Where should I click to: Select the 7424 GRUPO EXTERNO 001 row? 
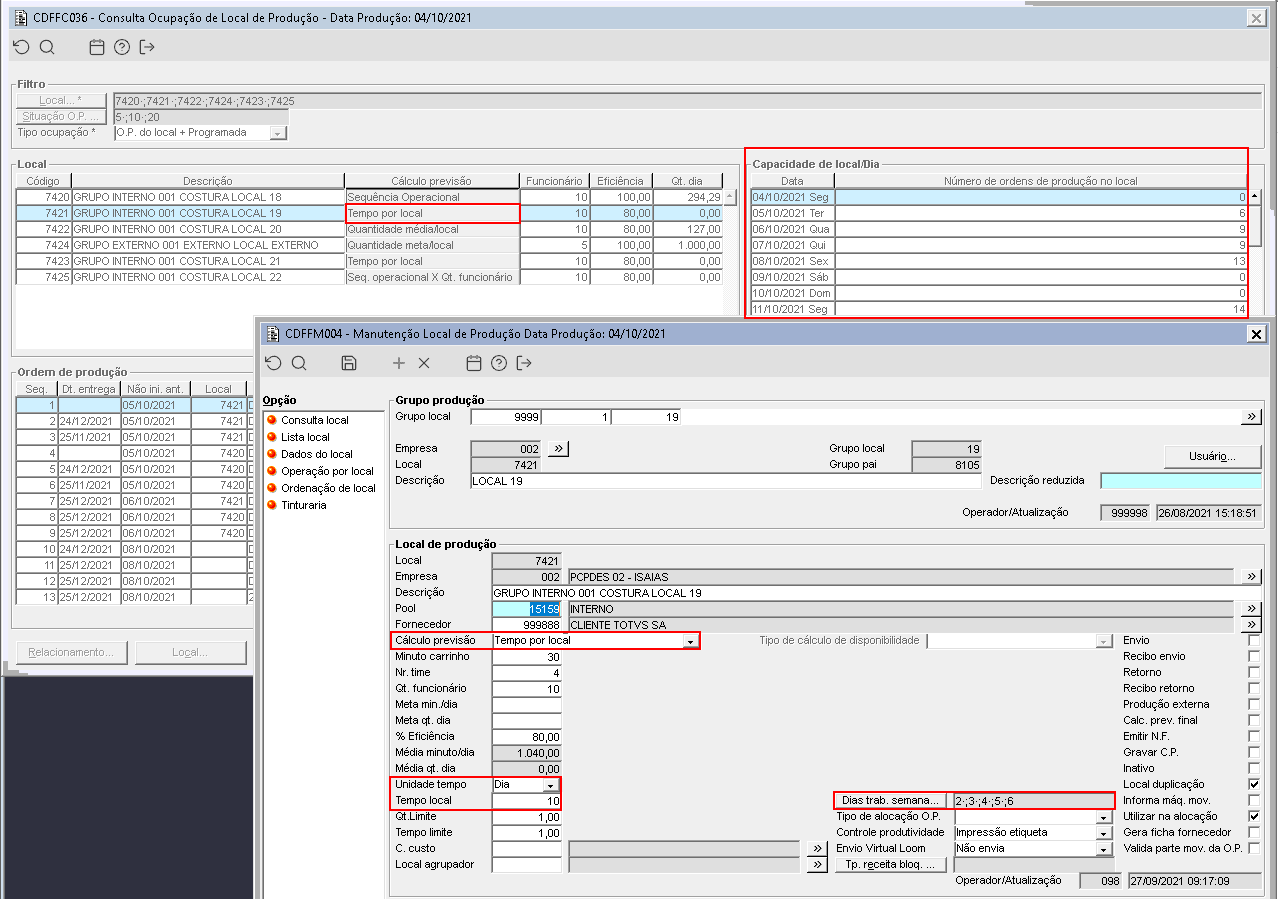coord(369,245)
